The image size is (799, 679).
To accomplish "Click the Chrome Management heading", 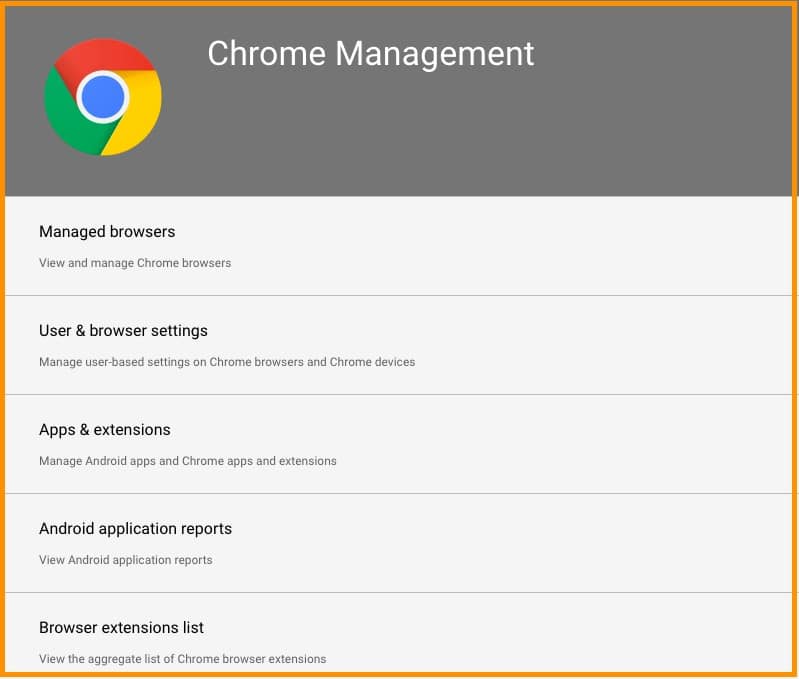I will pyautogui.click(x=370, y=53).
